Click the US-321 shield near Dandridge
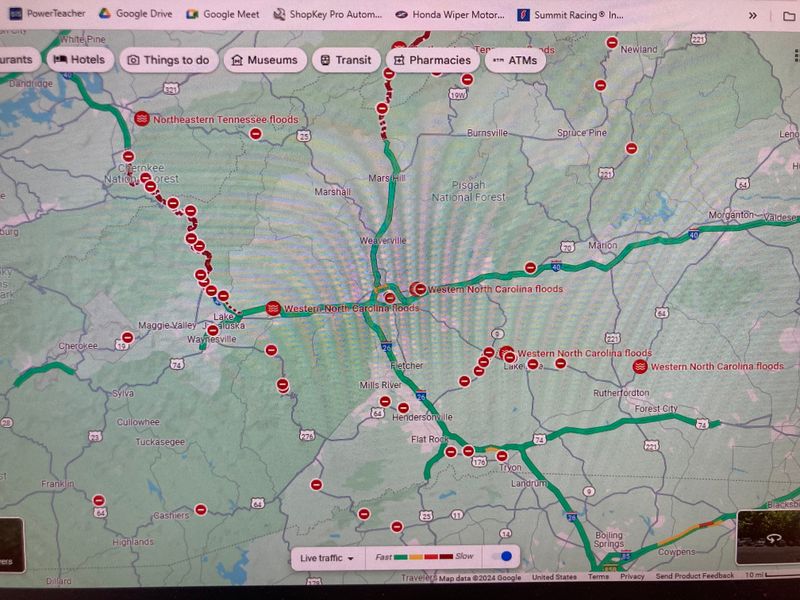 coord(171,89)
